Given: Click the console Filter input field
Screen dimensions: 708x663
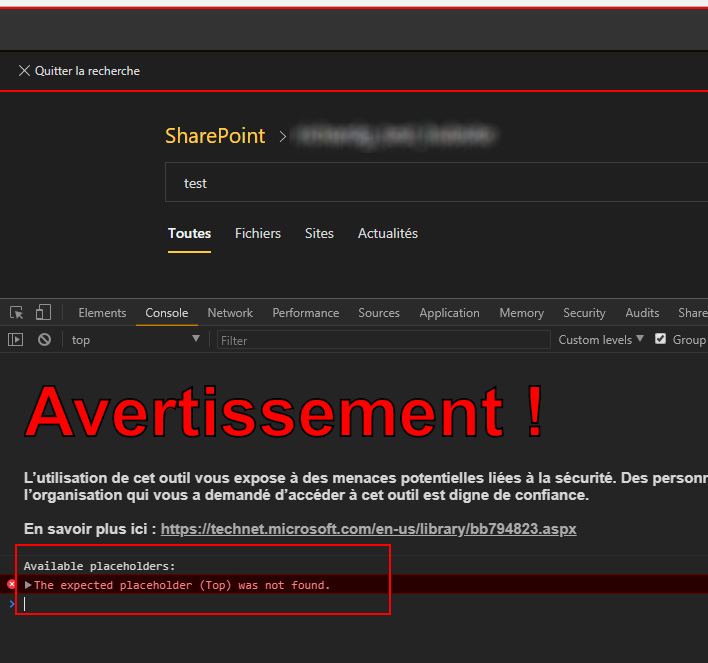Looking at the screenshot, I should tap(384, 340).
